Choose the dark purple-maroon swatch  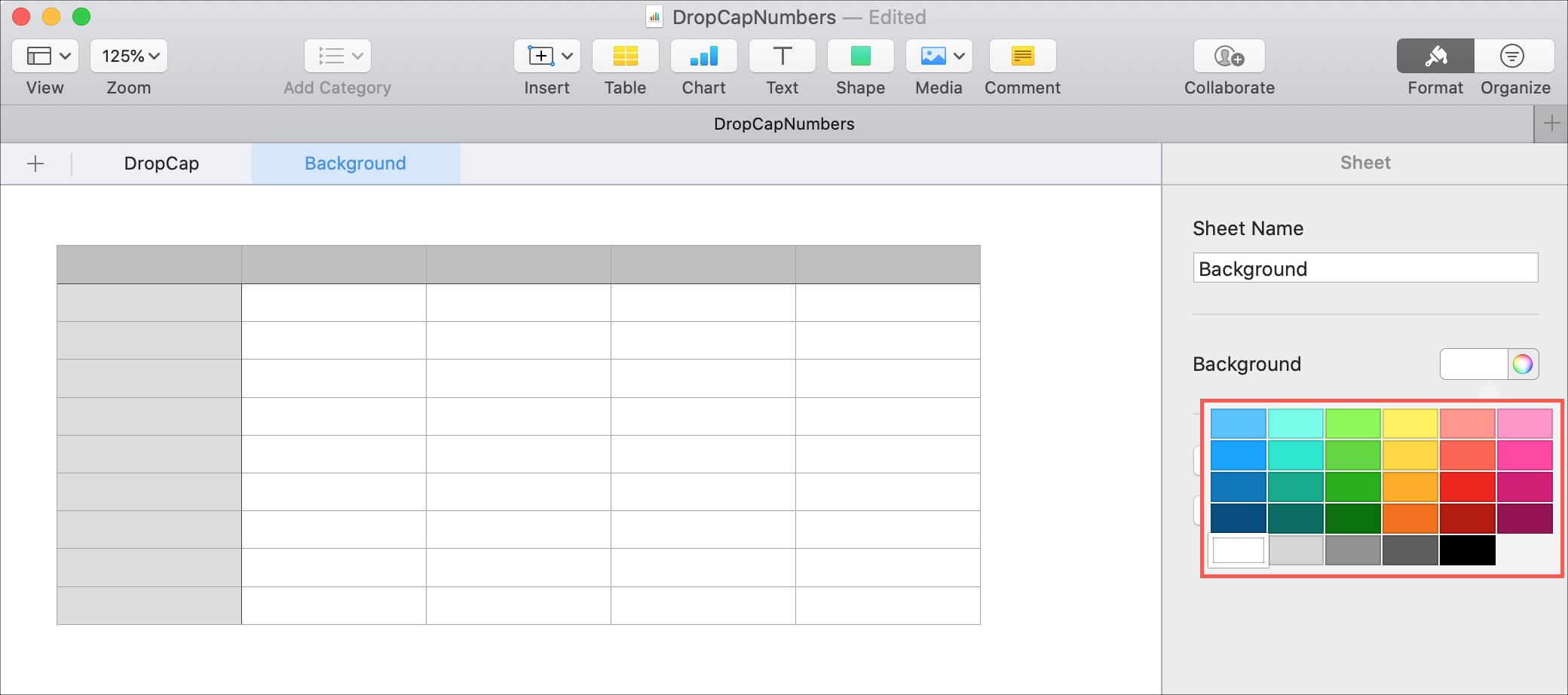coord(1525,519)
